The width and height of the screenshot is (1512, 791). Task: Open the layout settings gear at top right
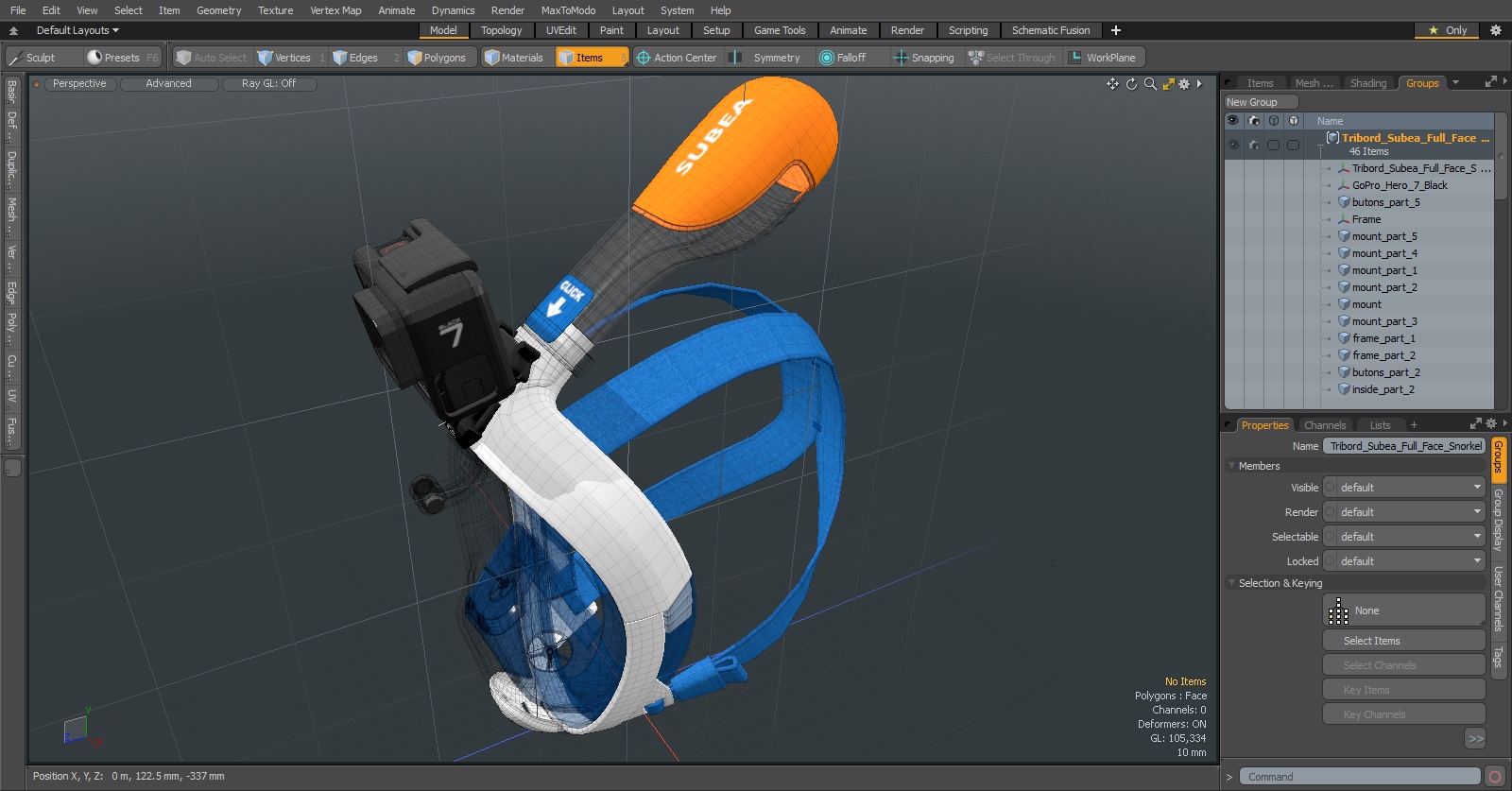coord(1496,30)
